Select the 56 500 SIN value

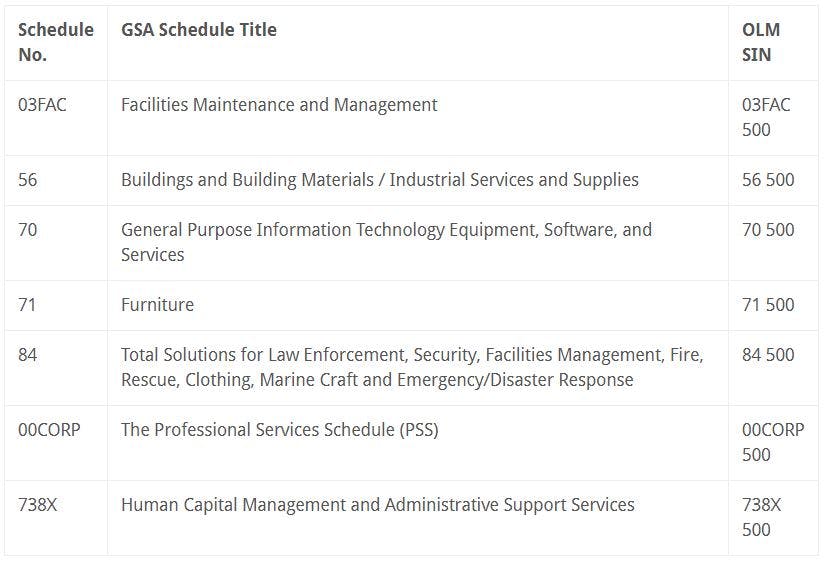tap(768, 180)
